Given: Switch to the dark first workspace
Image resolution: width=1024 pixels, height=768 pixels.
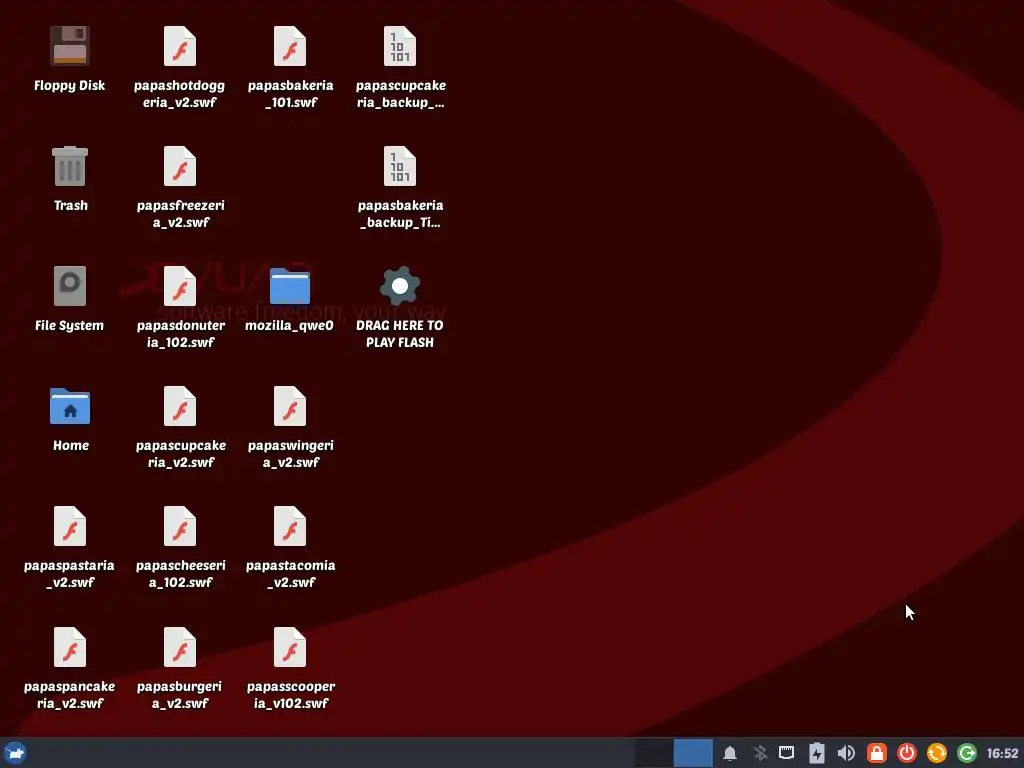Looking at the screenshot, I should click(654, 753).
